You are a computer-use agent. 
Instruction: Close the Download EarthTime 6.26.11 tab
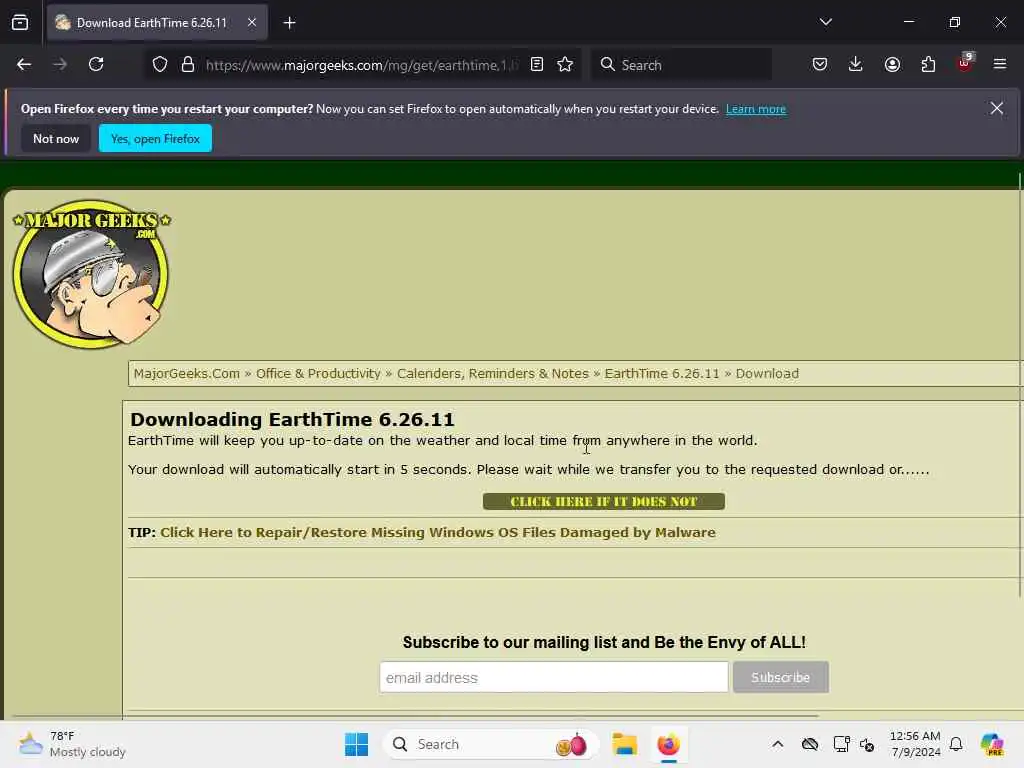[x=252, y=23]
